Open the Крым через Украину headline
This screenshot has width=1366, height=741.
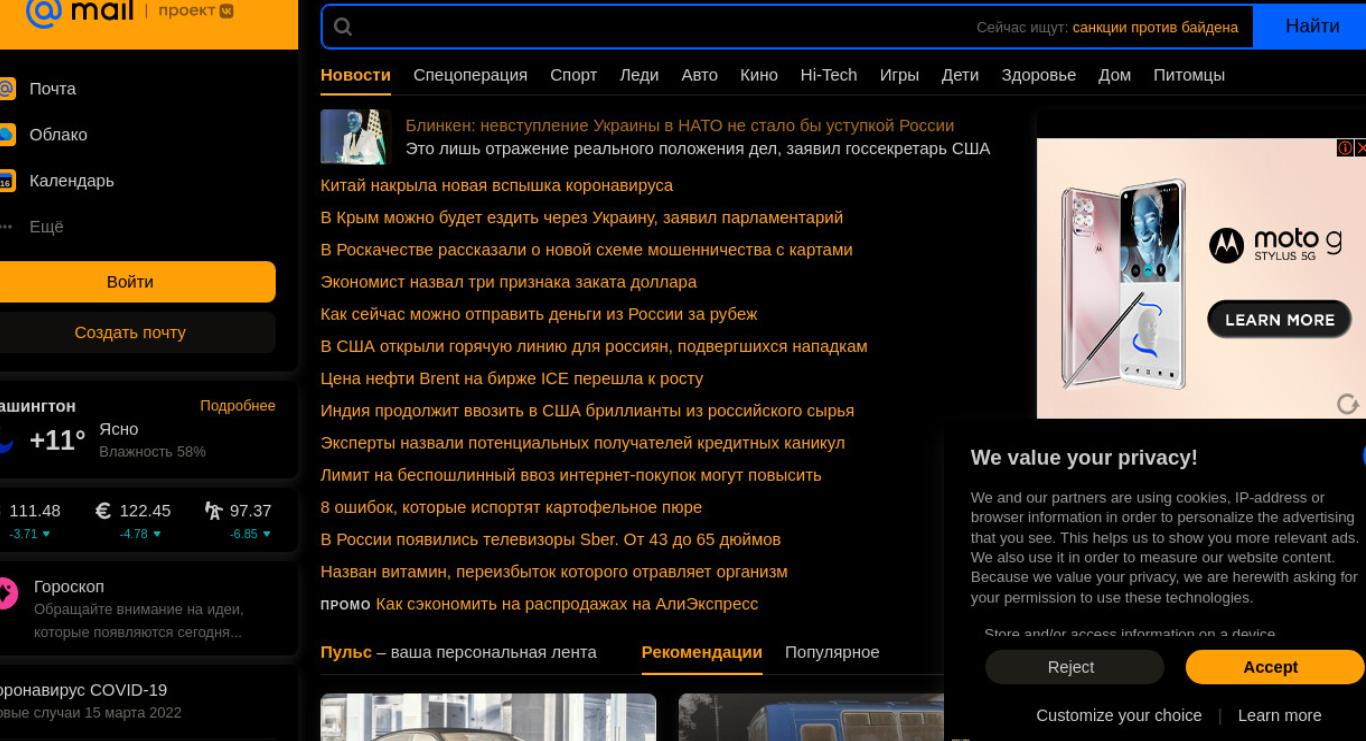(582, 217)
